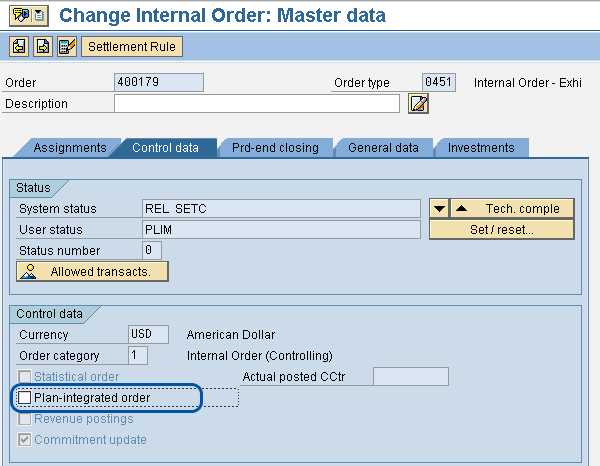Click the down-arrow status button
Viewport: 600px width, 466px height.
click(438, 208)
